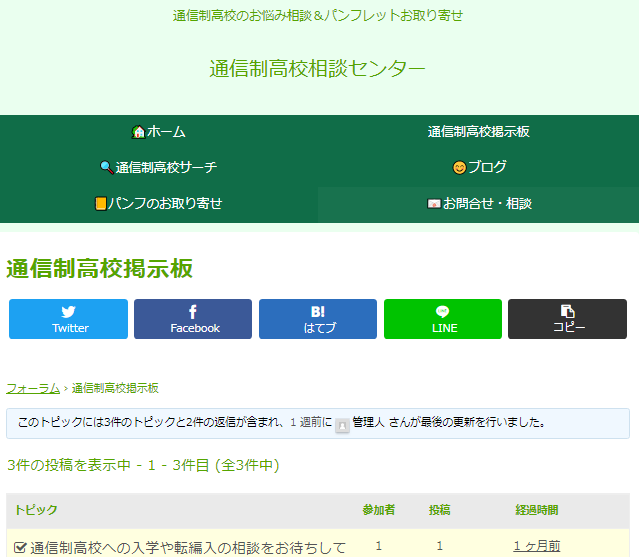This screenshot has height=557, width=639.
Task: Bookmark via the はてブ button
Action: click(318, 319)
